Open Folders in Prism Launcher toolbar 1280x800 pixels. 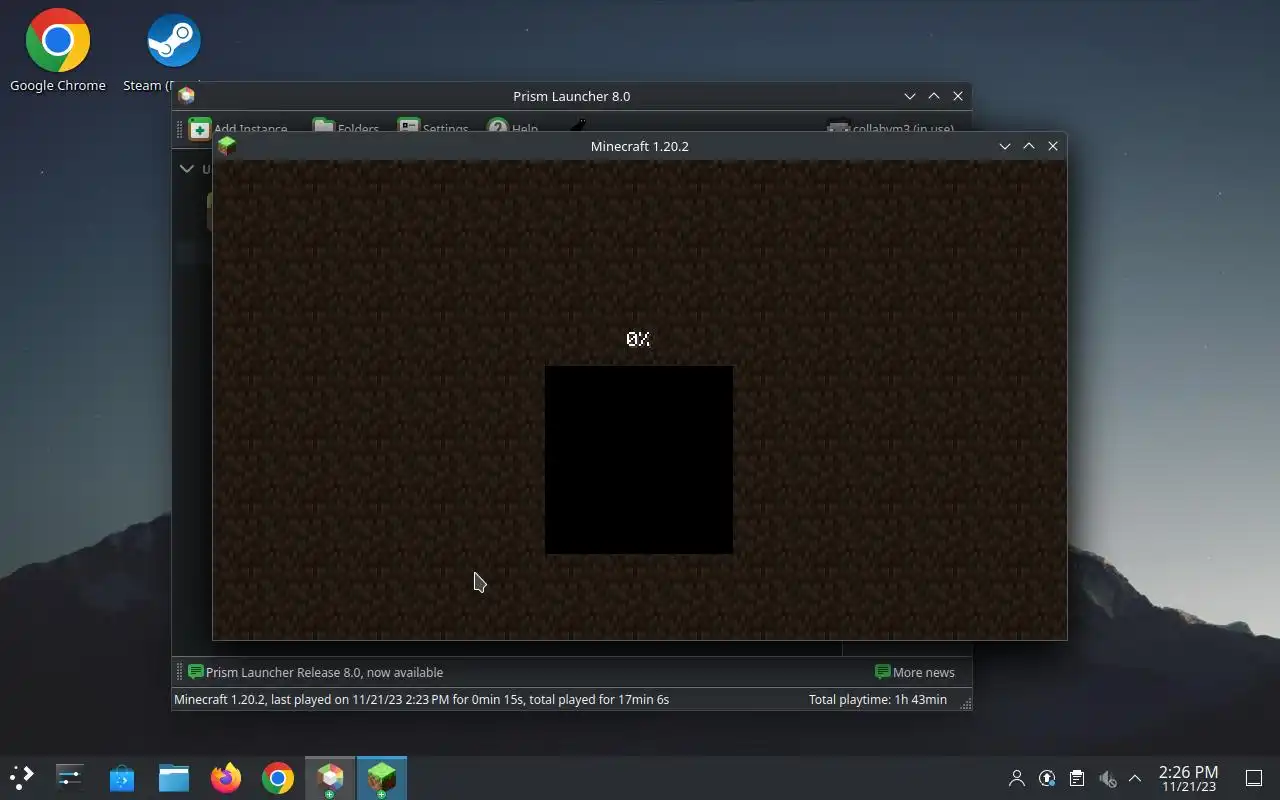pyautogui.click(x=346, y=128)
